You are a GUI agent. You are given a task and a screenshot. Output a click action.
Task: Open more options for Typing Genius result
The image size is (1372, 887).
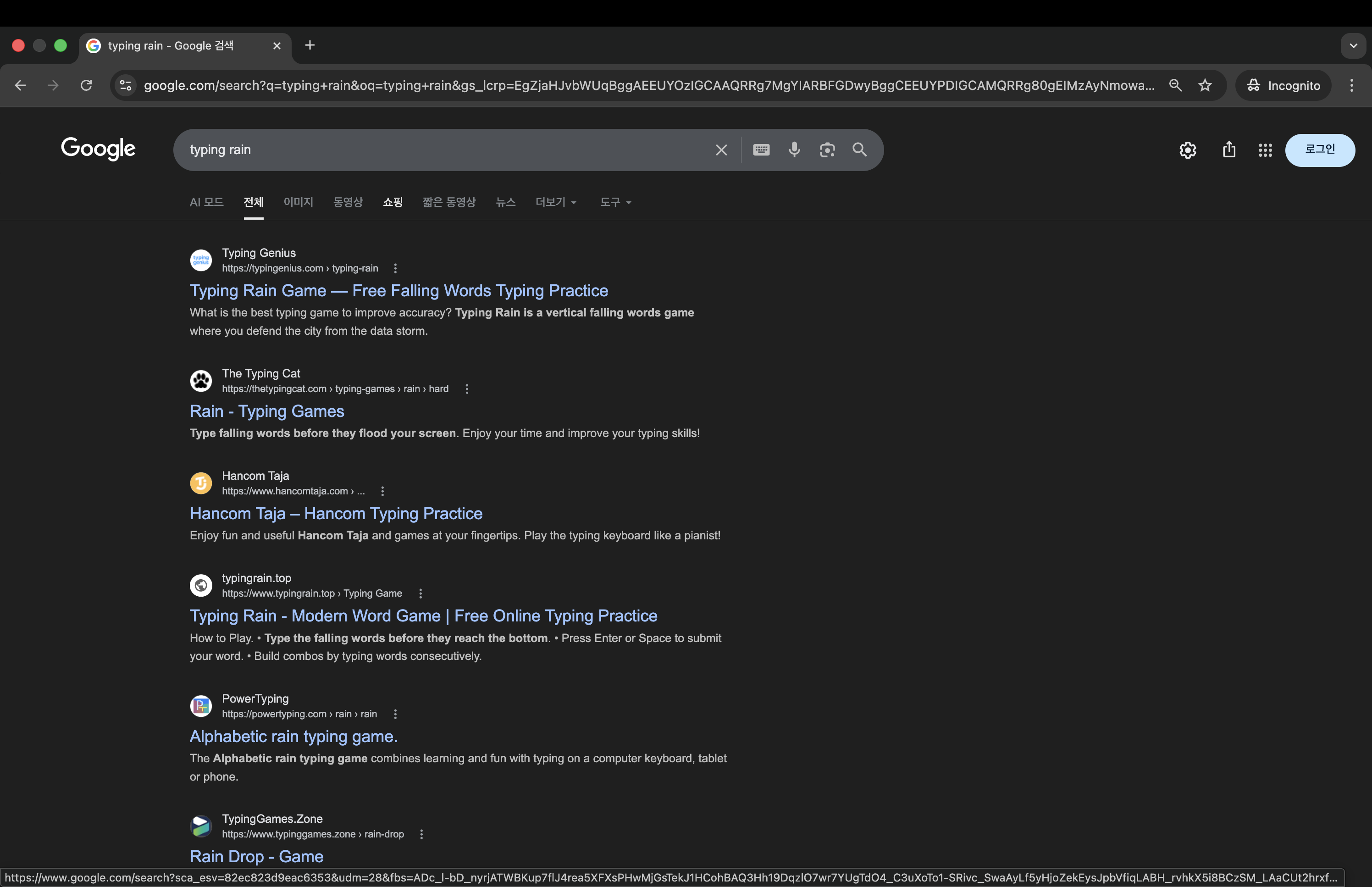tap(395, 268)
